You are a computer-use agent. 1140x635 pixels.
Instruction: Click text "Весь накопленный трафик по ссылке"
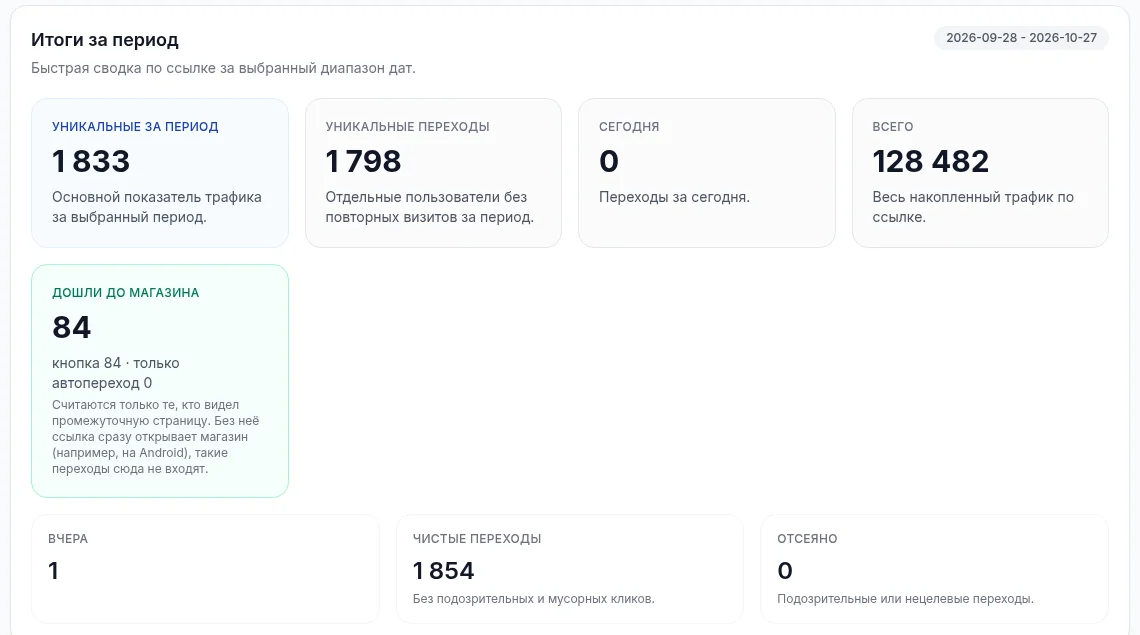click(x=973, y=207)
